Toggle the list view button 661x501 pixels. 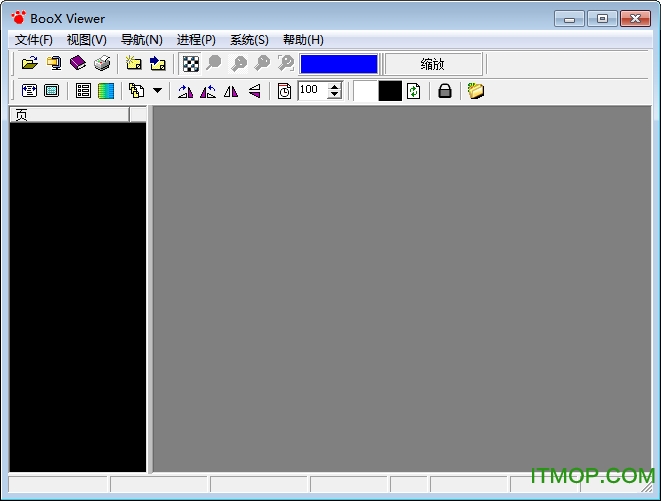tap(83, 91)
